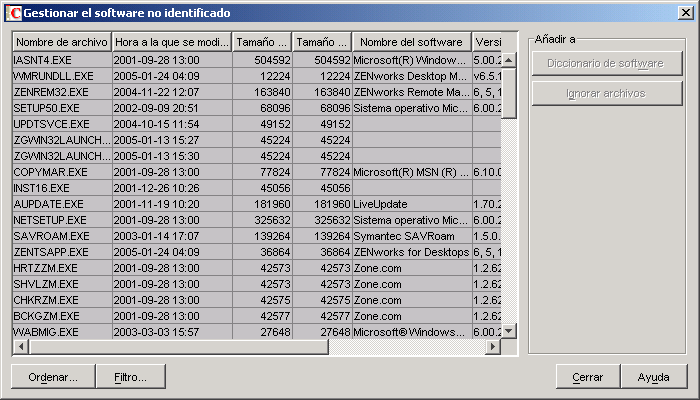Select the SETUP50.EXE file

[x=62, y=108]
